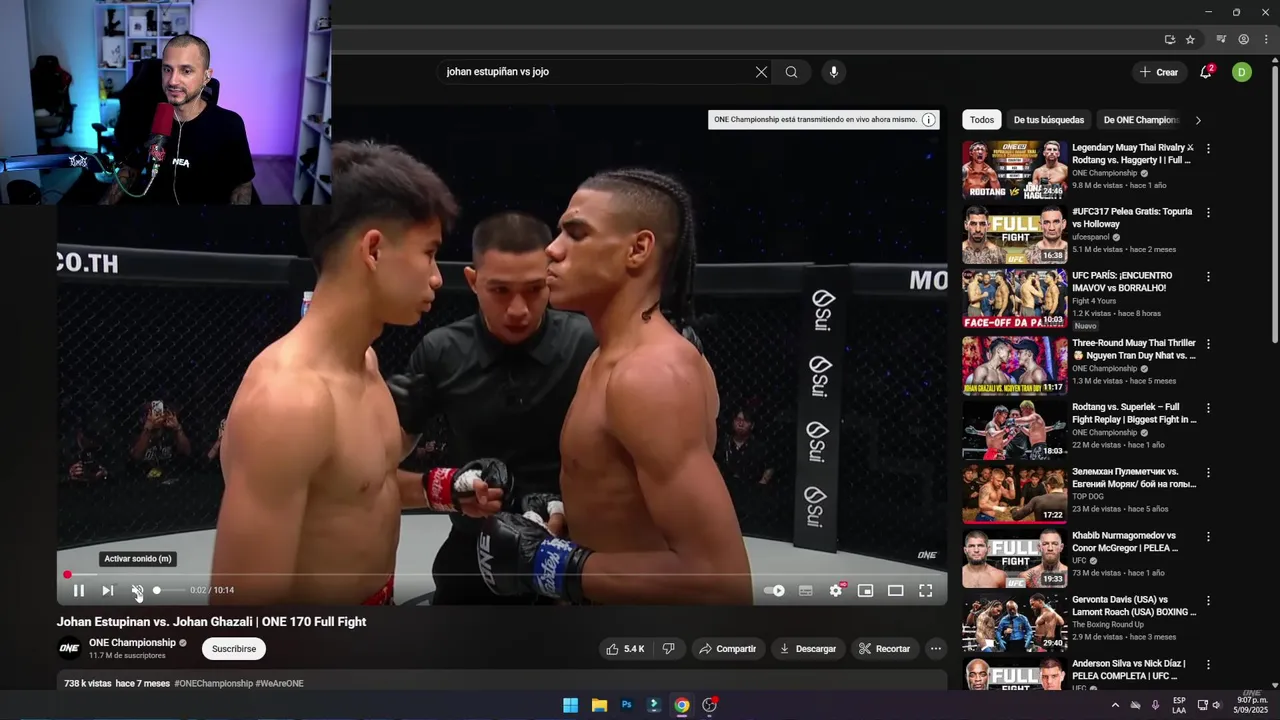Select the De ONE Champions chip
This screenshot has width=1280, height=720.
[x=1141, y=120]
